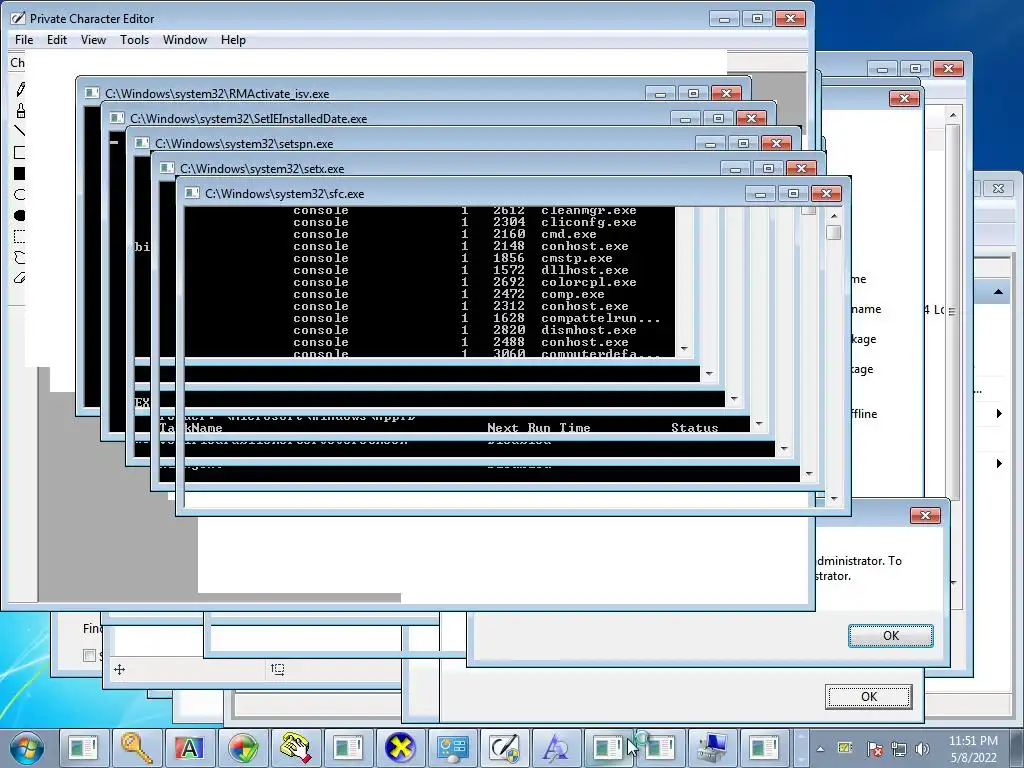Screen dimensions: 1024x768
Task: Click the 'cmstp.exe' entry in console output
Action: (577, 258)
